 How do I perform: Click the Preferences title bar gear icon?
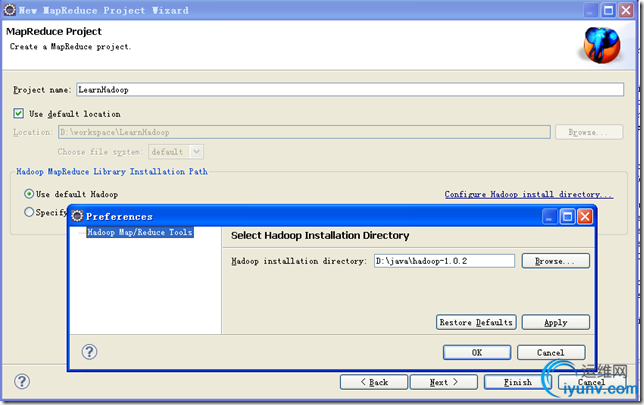pyautogui.click(x=77, y=216)
